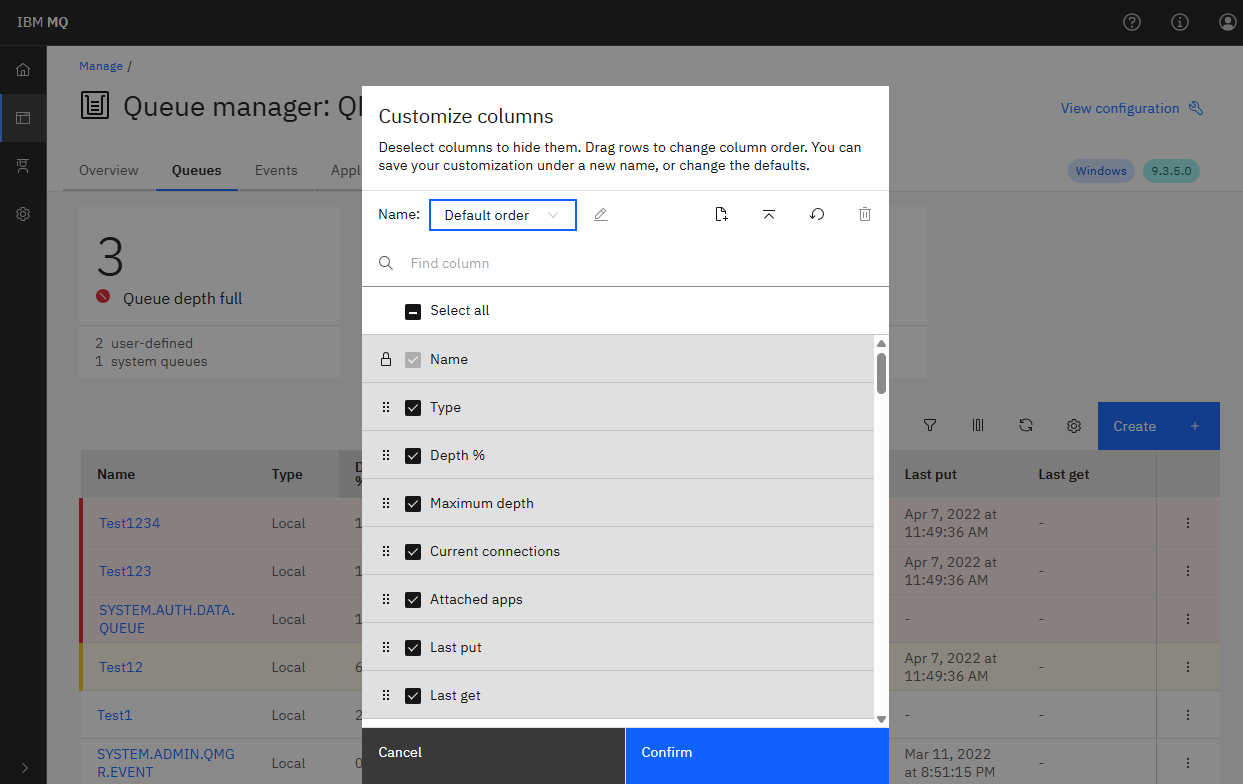Follow the Manage breadcrumb link
Screen dimensions: 1243x784
coord(101,66)
